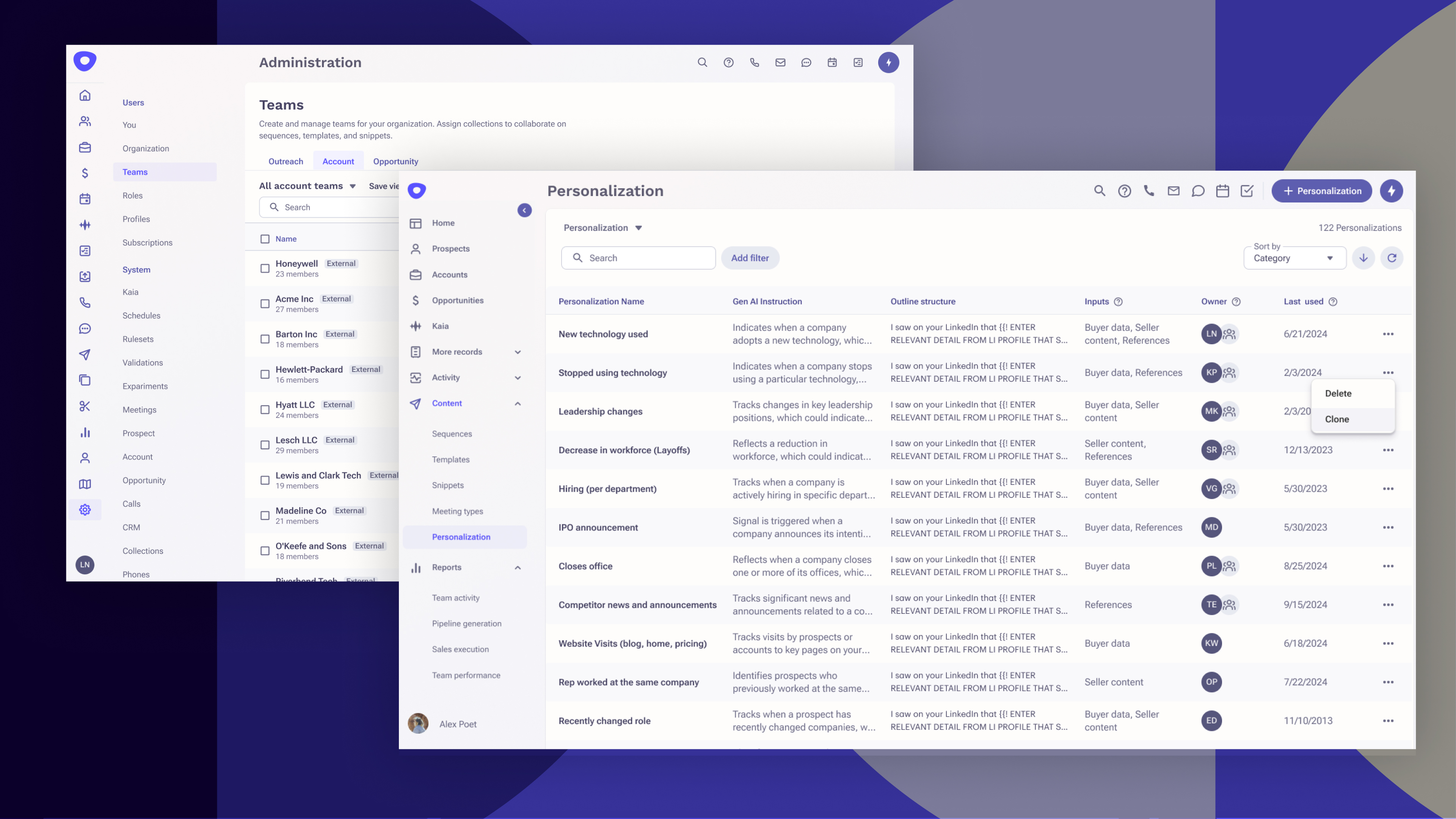Open Roles in Administration menu

132,196
